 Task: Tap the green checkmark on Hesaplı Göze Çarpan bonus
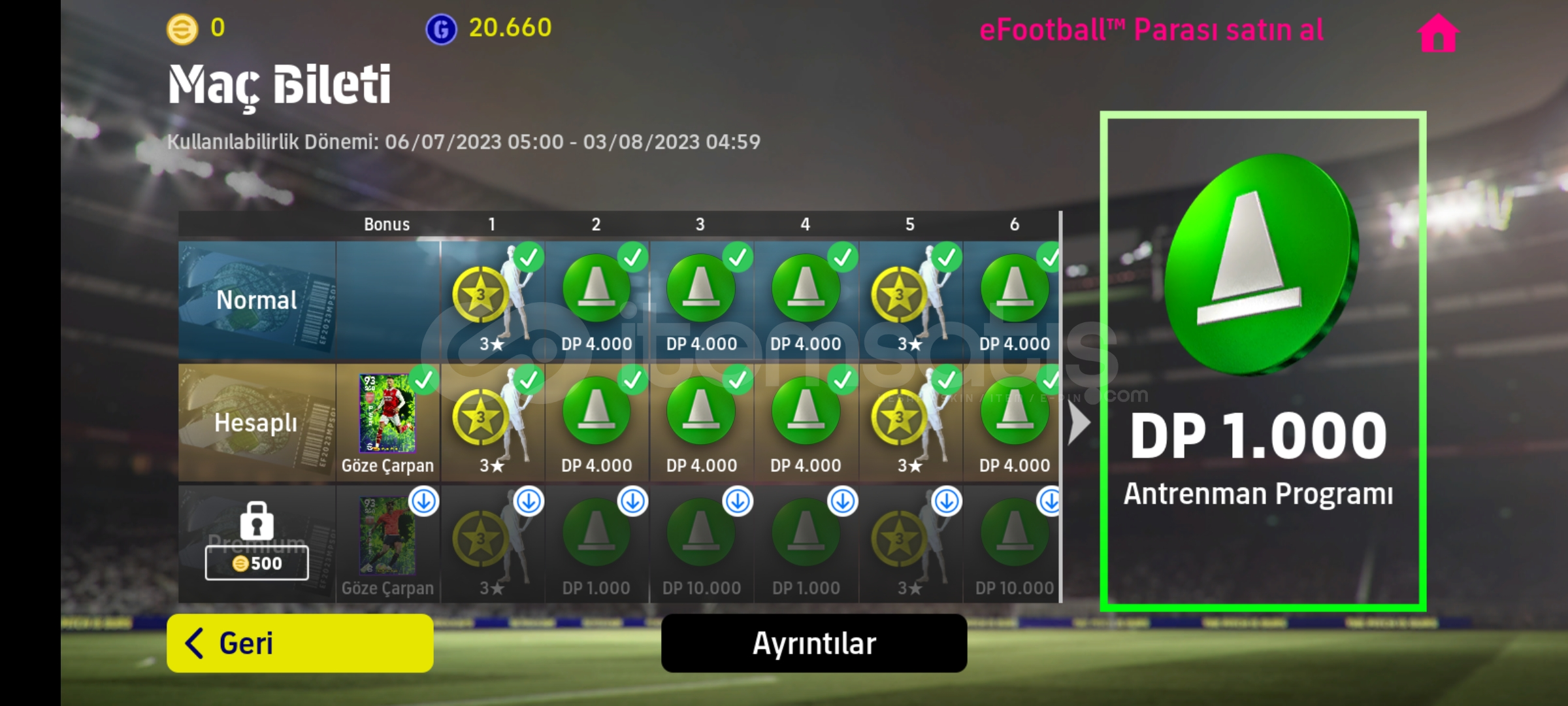[424, 380]
